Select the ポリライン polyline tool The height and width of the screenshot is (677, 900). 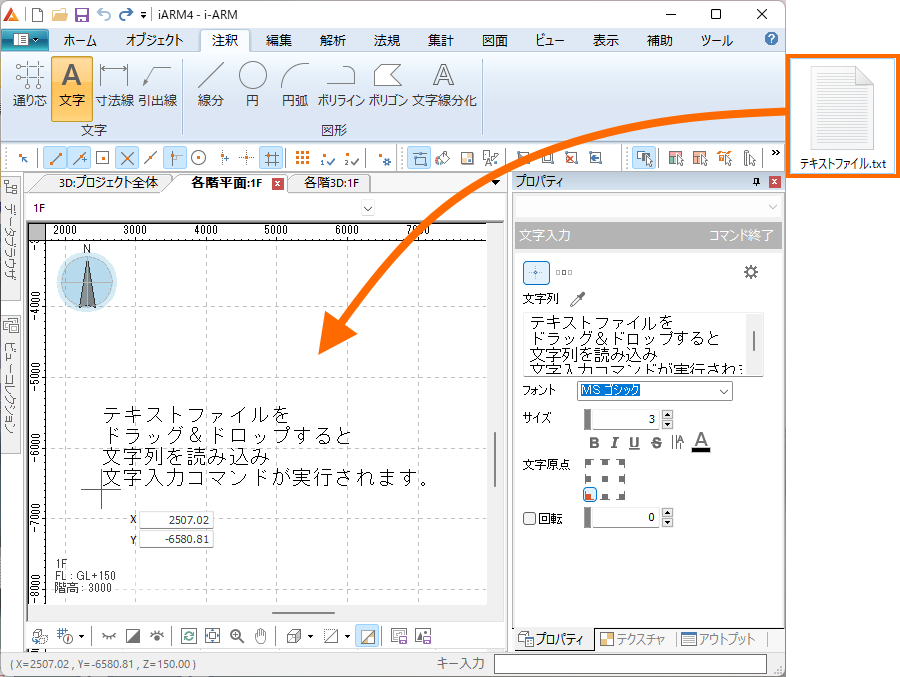(341, 86)
